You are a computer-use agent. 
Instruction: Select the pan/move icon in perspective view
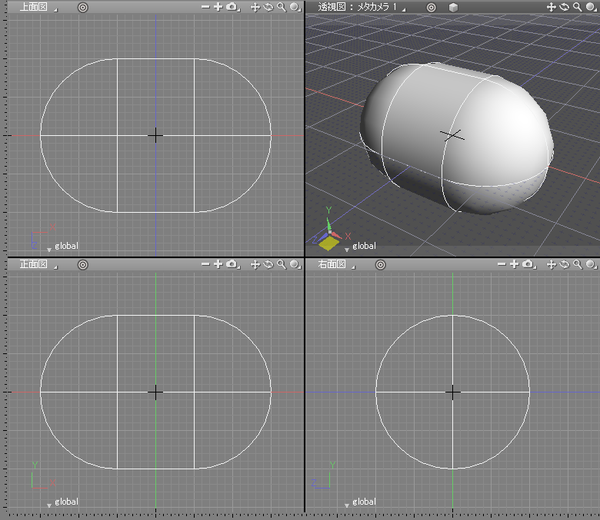(551, 7)
